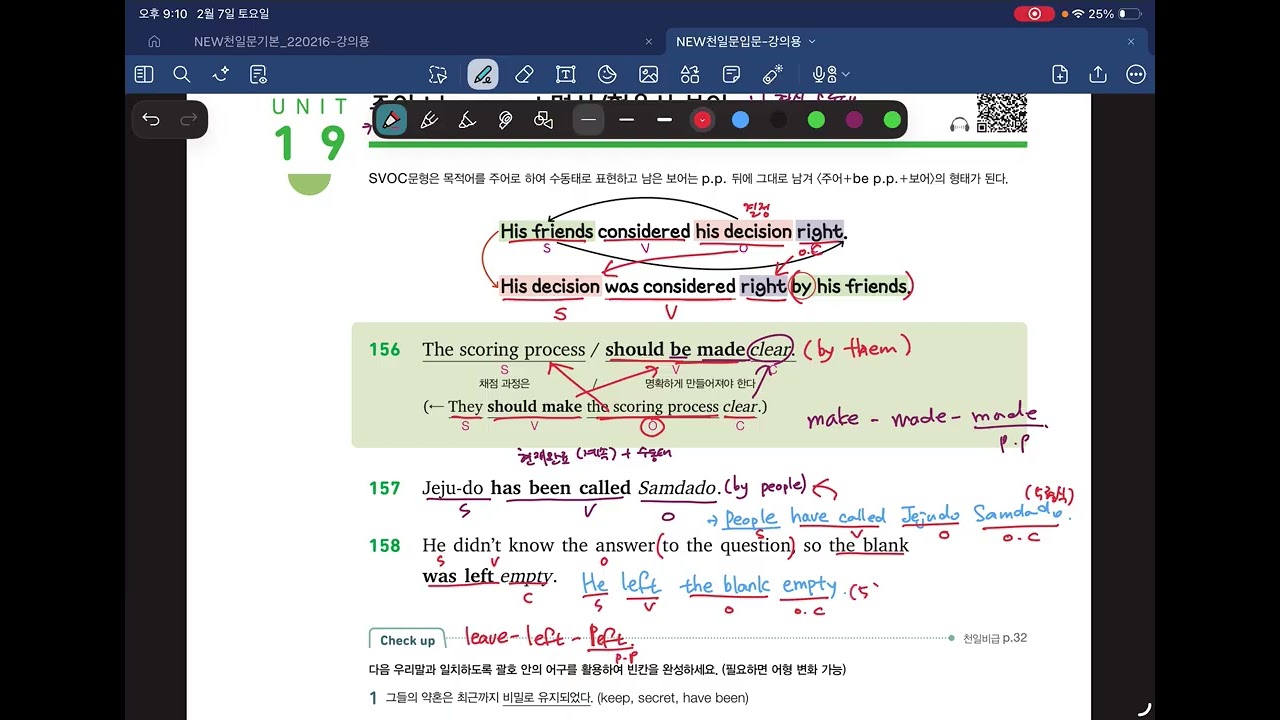
Task: Tap the headphone audio icon
Action: (959, 125)
